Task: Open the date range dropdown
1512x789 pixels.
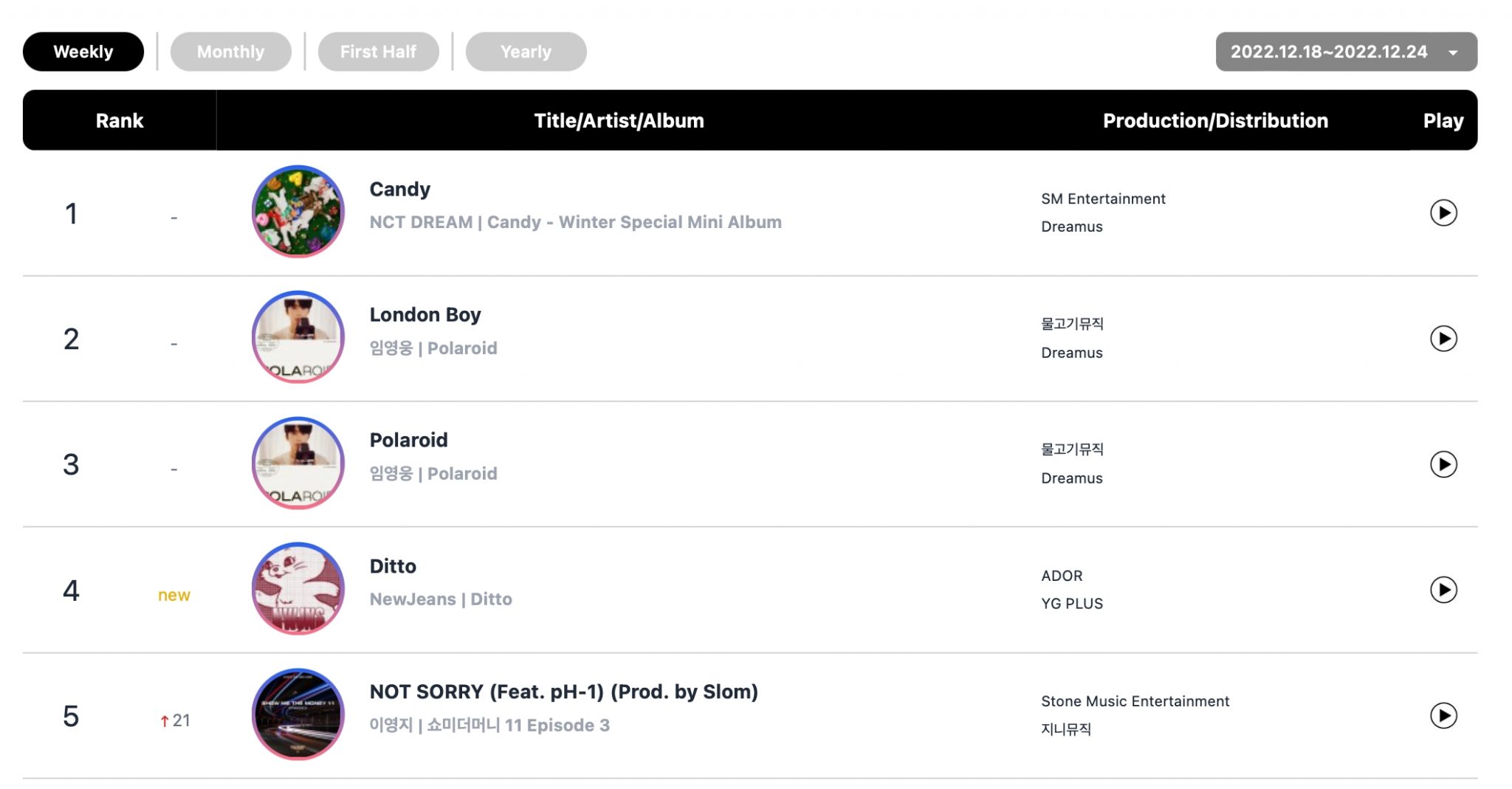Action: (x=1346, y=52)
